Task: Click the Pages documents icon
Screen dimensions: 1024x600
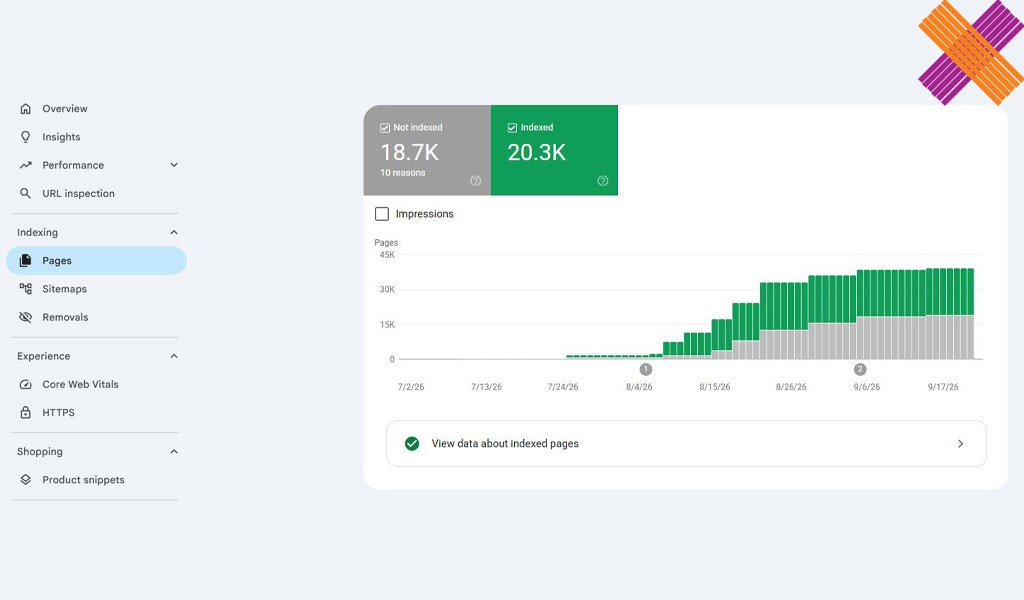Action: coord(25,261)
